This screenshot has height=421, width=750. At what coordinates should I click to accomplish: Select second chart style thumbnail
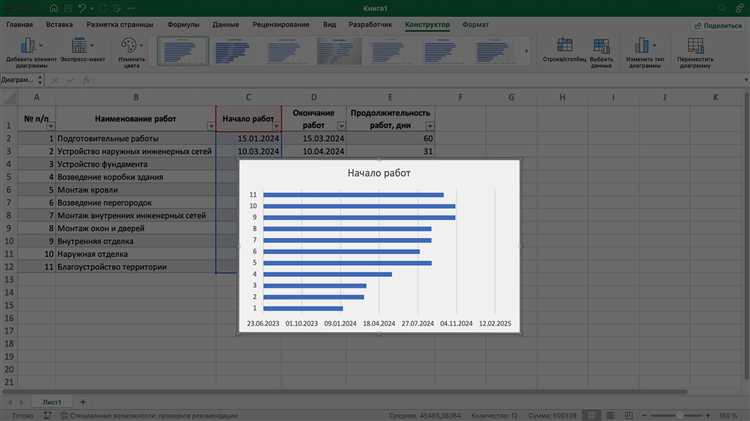coord(232,51)
